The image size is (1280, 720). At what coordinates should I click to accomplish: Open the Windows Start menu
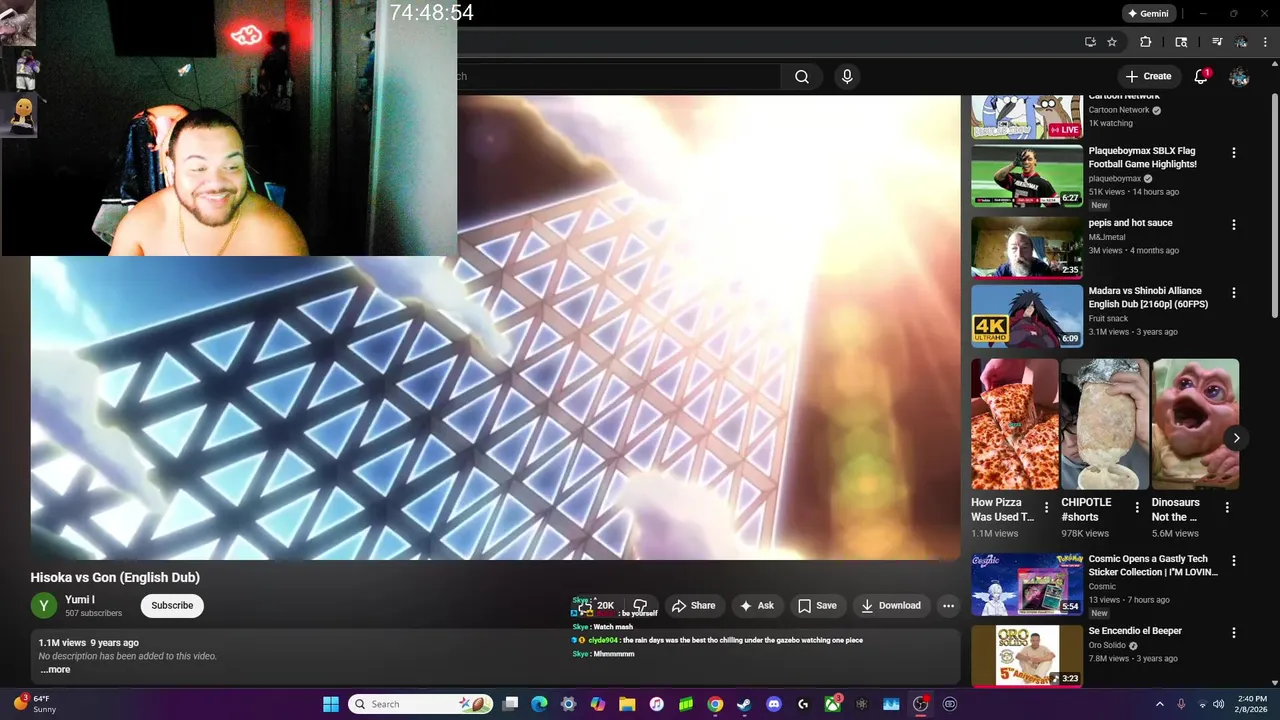coord(331,704)
